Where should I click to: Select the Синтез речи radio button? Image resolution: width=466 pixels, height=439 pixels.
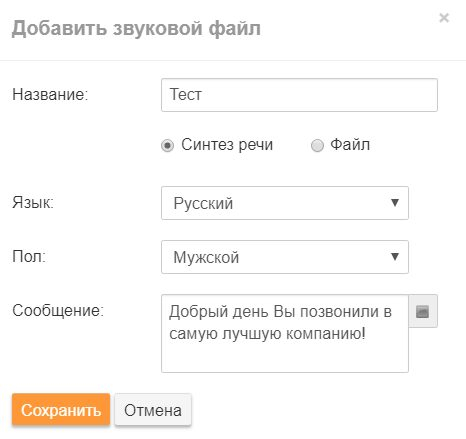click(x=167, y=146)
